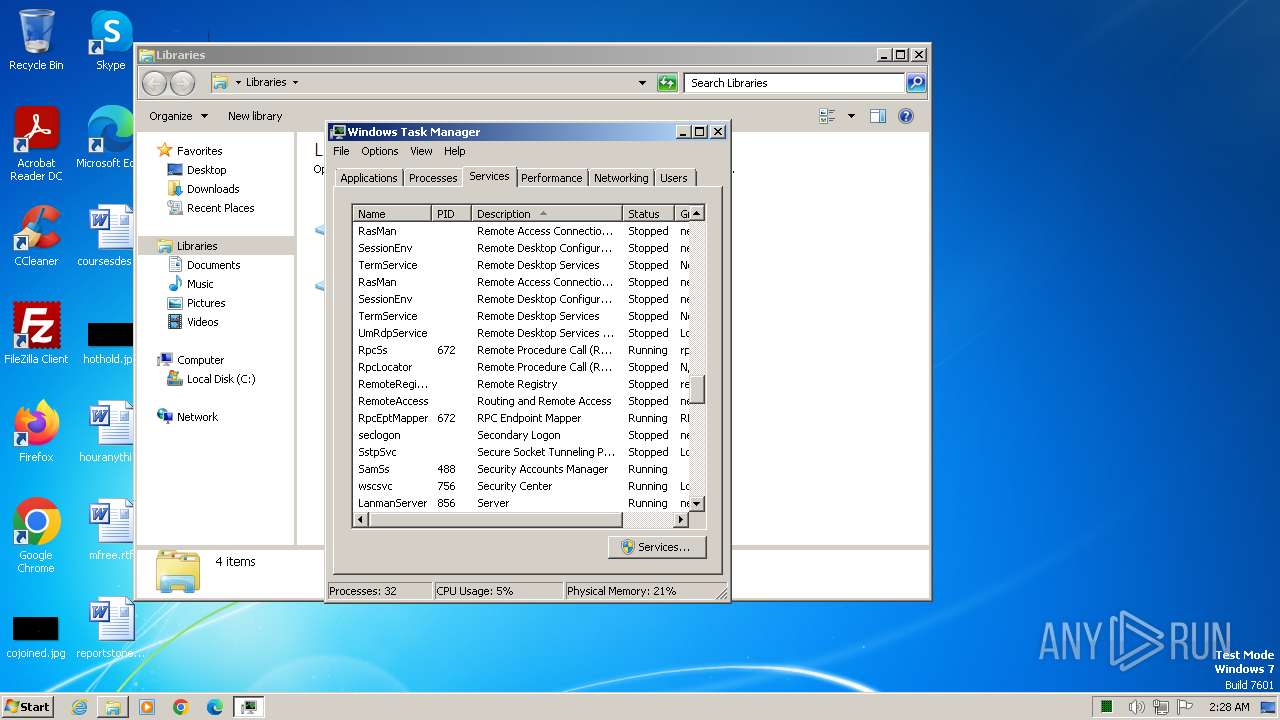The image size is (1280, 720).
Task: Open the Action Center flag in the tray
Action: (x=1185, y=707)
